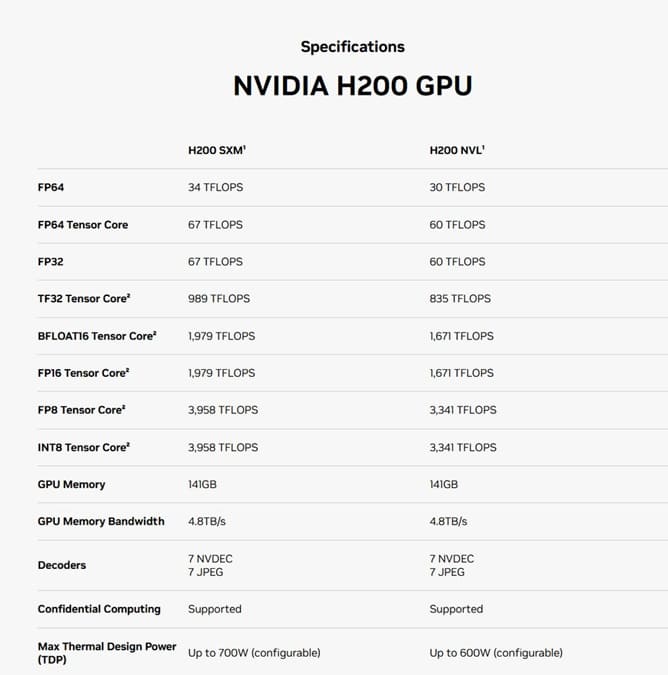Click the INT8 Tensor Core row label
The height and width of the screenshot is (675, 668).
click(84, 447)
